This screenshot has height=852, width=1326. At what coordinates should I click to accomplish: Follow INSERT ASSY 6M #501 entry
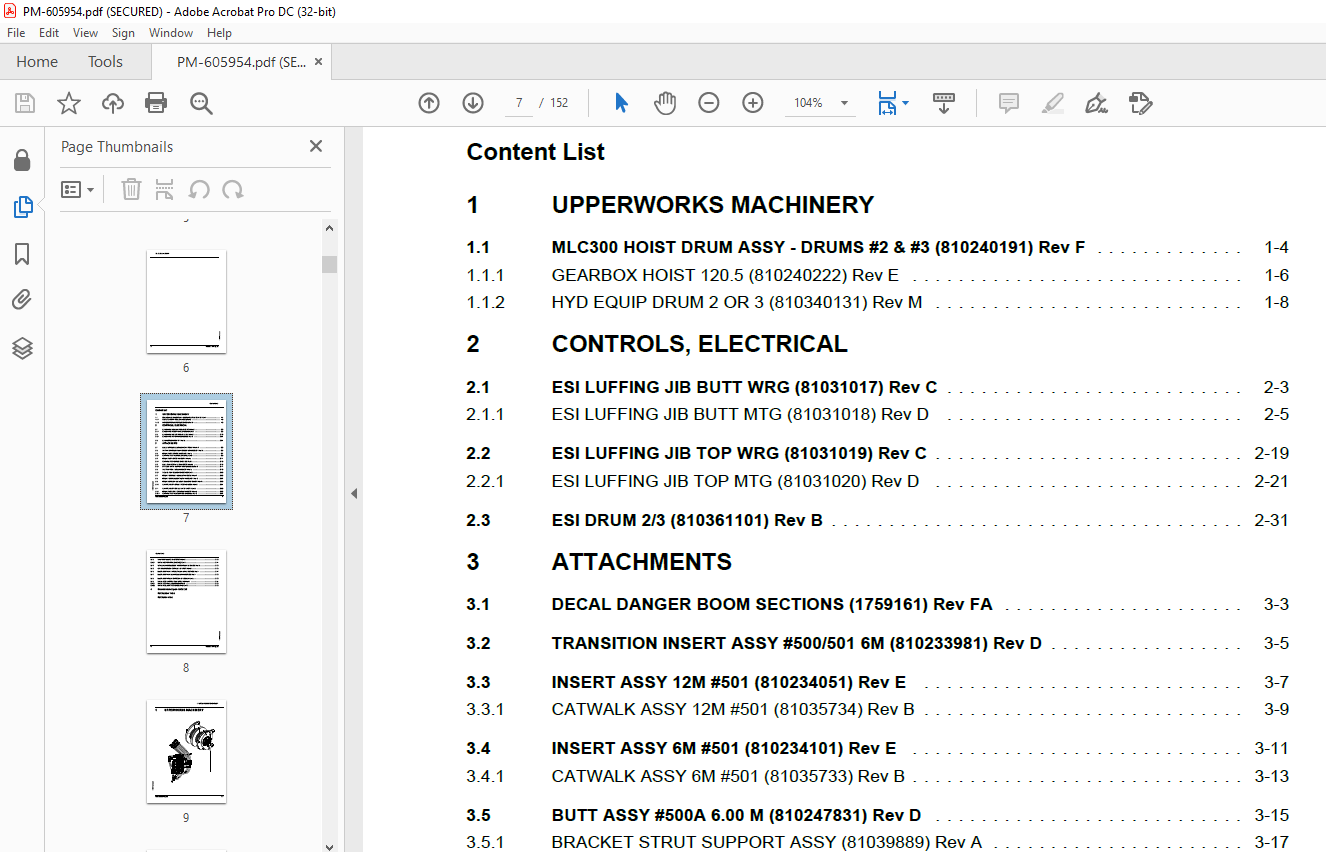coord(724,748)
